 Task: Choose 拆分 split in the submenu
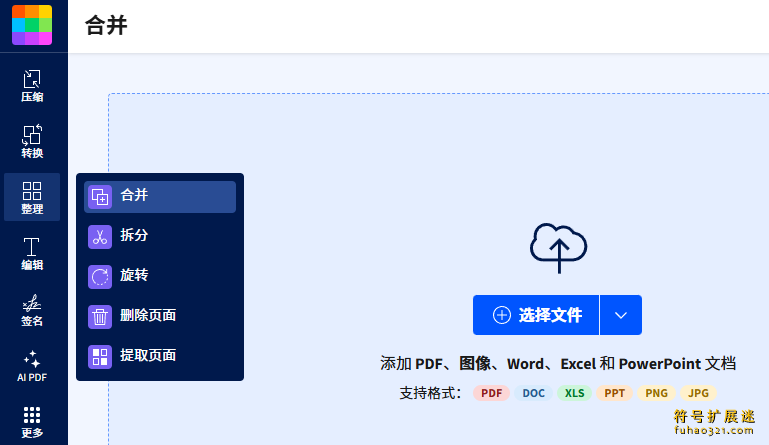click(x=160, y=236)
